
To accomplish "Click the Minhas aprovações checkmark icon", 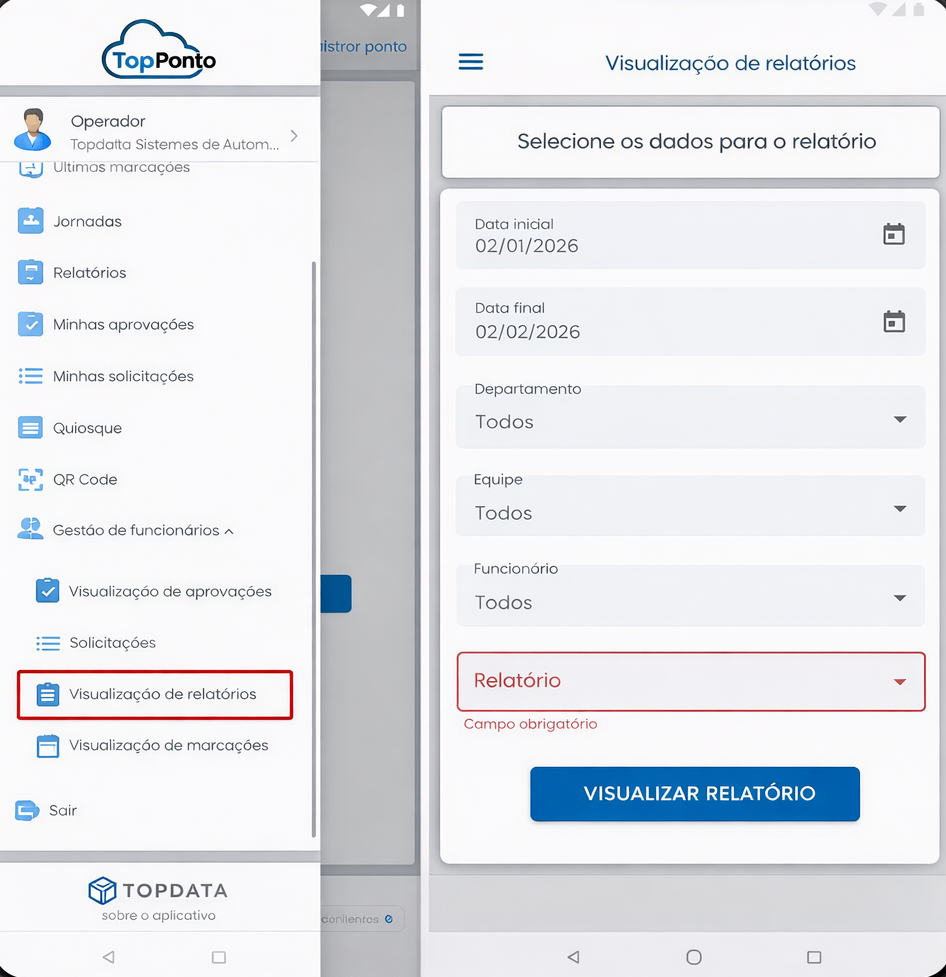I will pos(31,324).
